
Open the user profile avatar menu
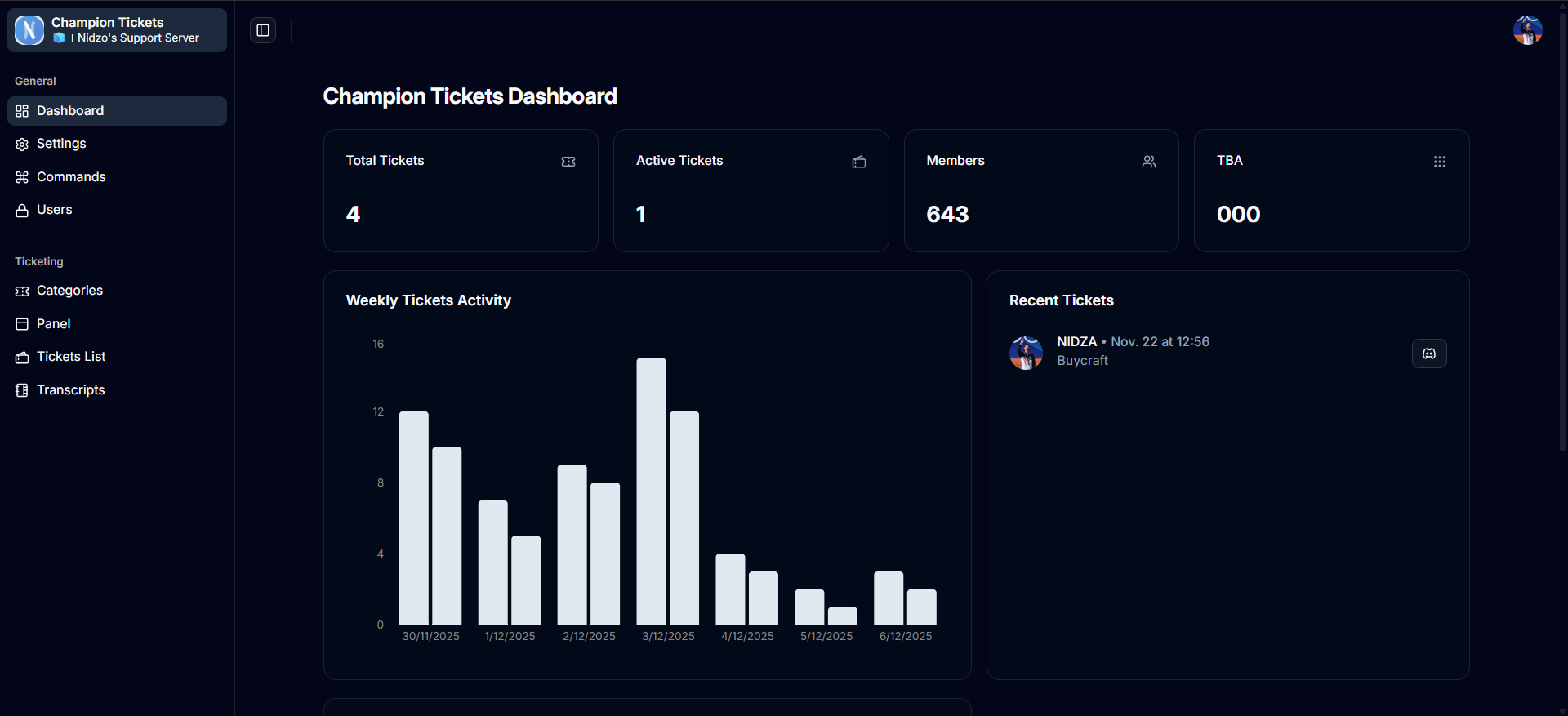pos(1527,30)
